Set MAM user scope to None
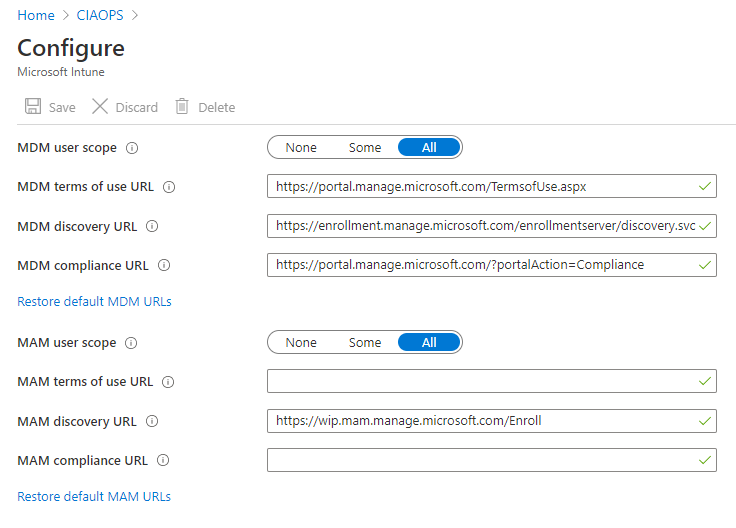736x528 pixels. [301, 343]
